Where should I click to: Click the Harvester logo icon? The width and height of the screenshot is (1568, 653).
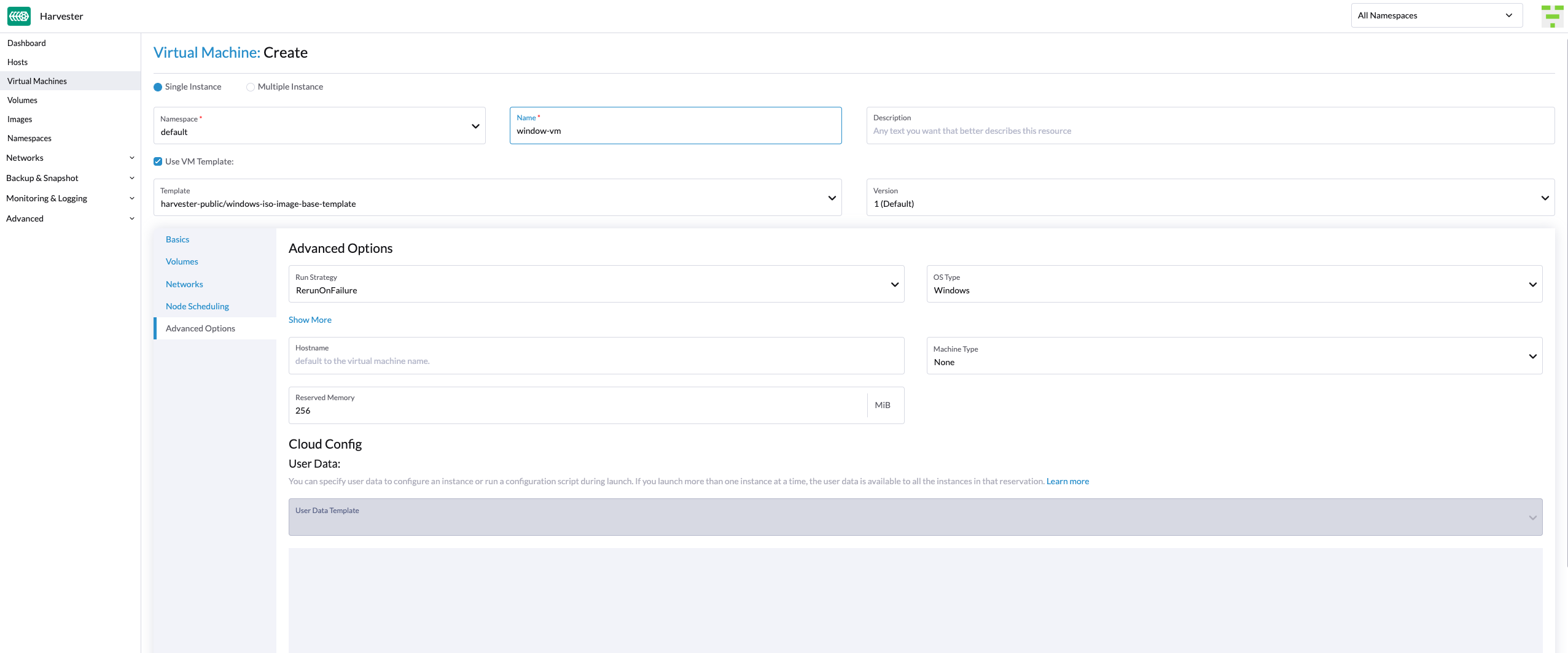coord(19,16)
